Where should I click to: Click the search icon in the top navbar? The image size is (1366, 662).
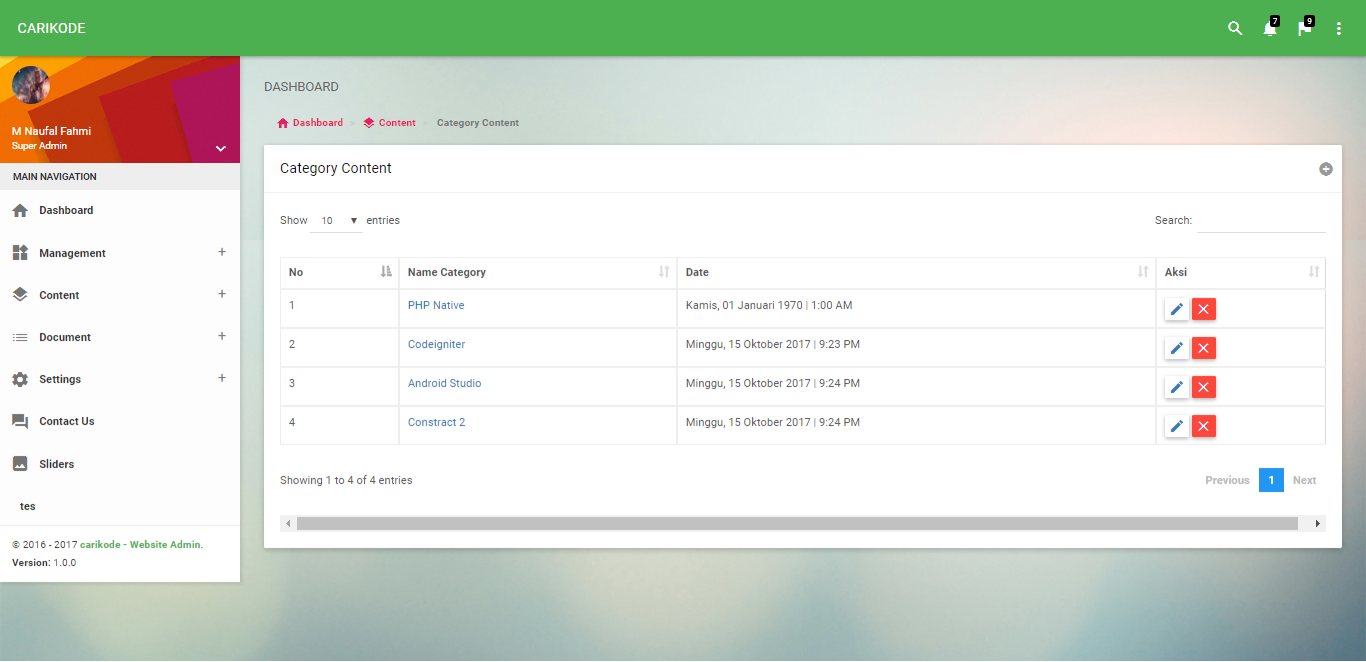pos(1234,28)
